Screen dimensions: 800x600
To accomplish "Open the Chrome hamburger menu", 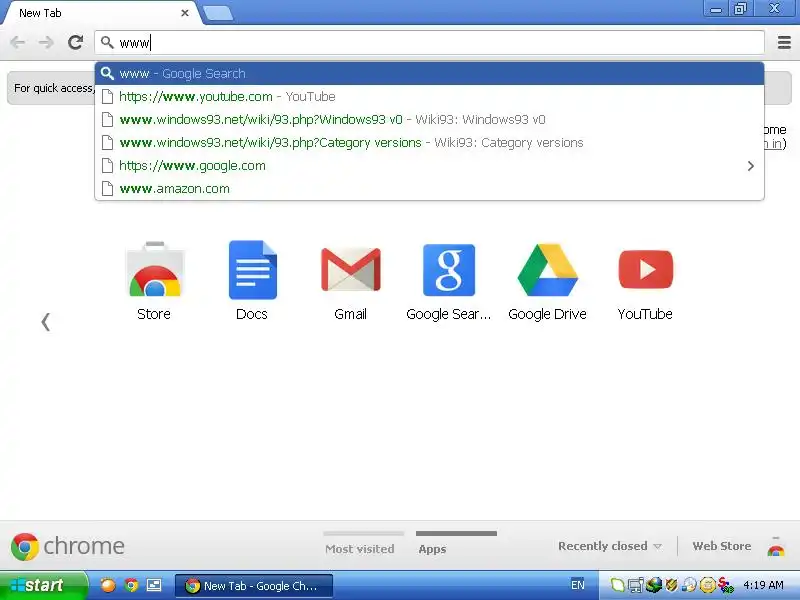I will coord(784,42).
